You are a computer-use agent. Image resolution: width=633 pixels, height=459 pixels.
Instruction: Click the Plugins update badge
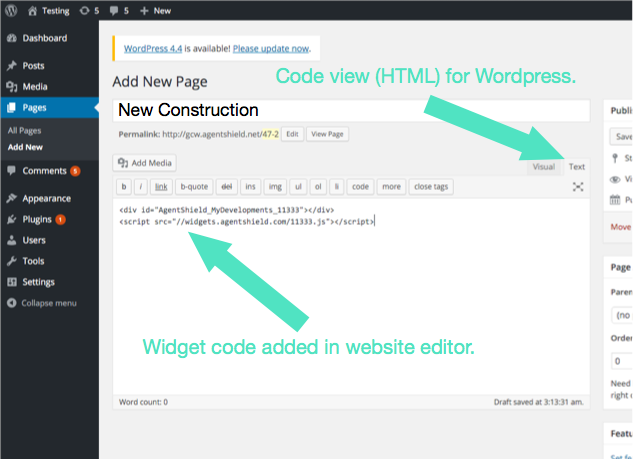click(61, 220)
